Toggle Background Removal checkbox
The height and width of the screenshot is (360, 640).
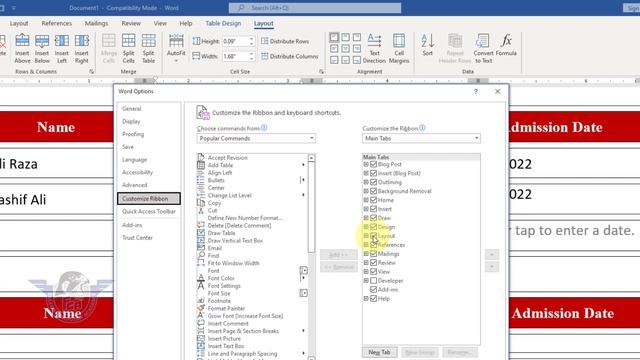point(373,191)
